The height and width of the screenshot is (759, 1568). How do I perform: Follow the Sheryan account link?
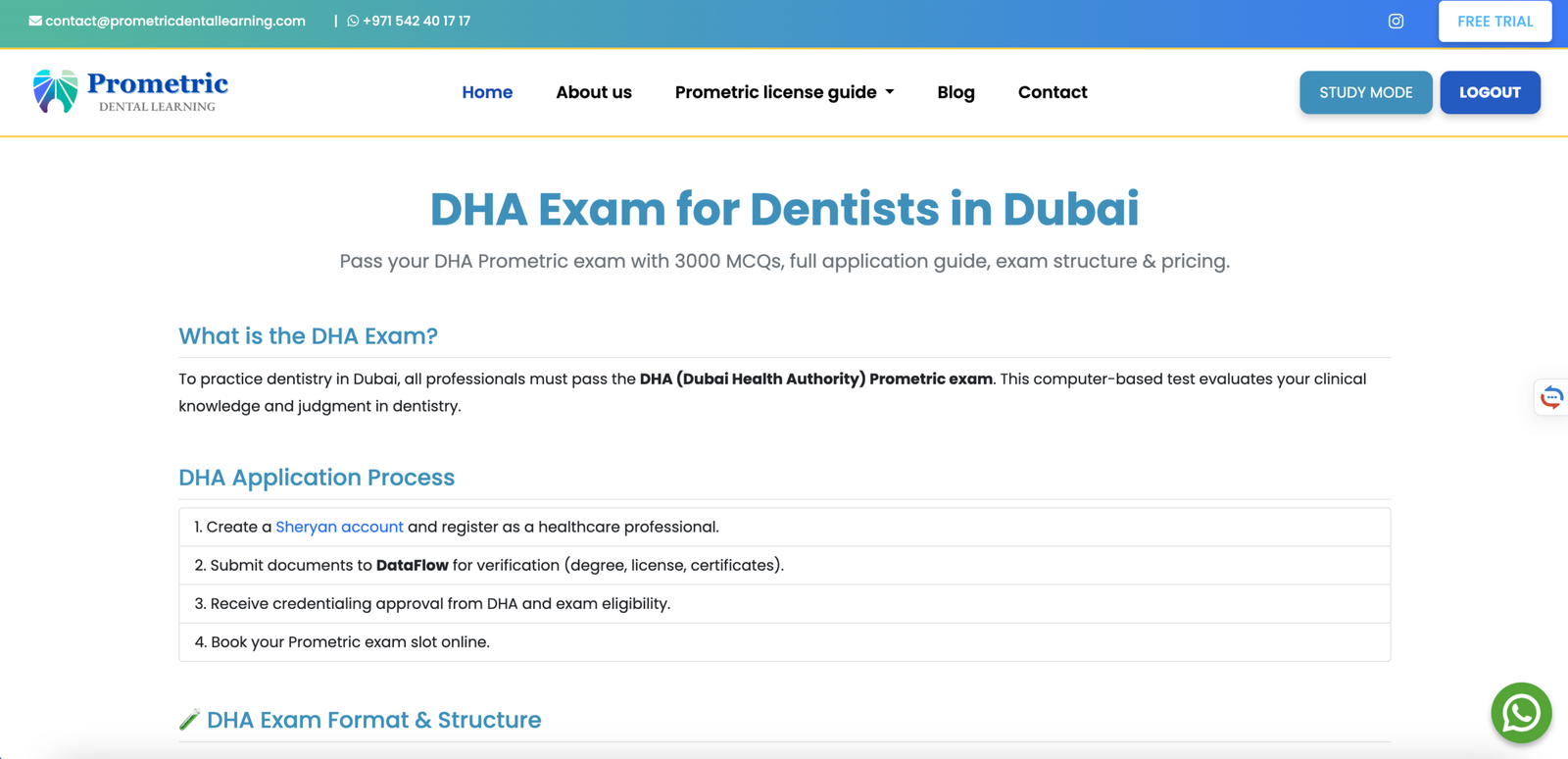[339, 527]
